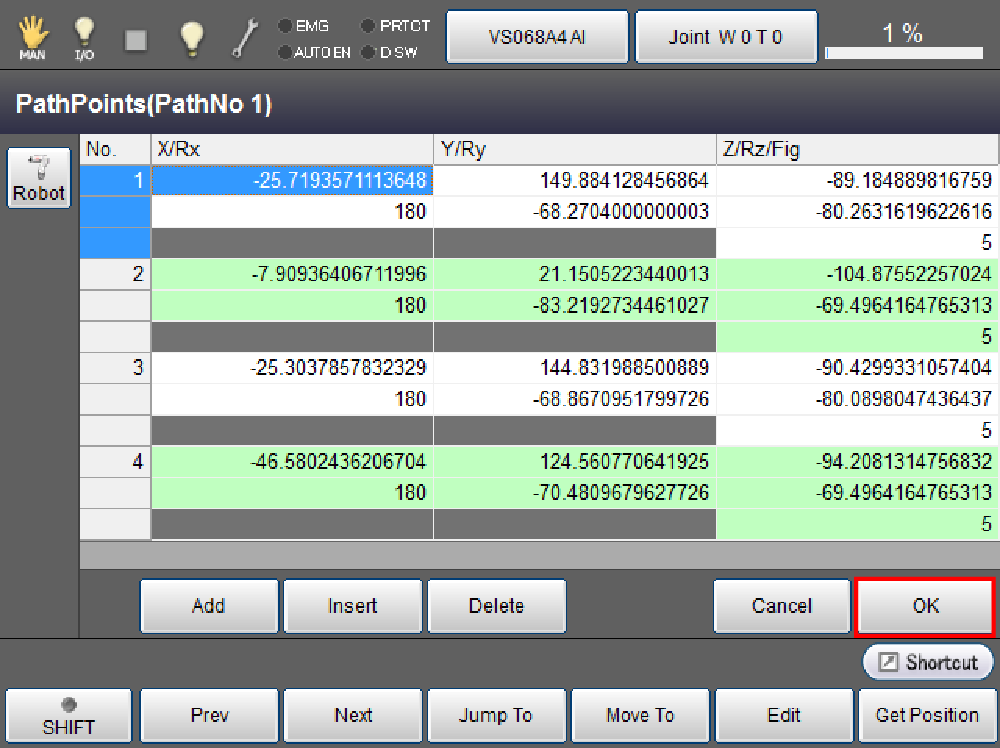Select the Robot icon button
The image size is (1000, 748).
point(39,179)
